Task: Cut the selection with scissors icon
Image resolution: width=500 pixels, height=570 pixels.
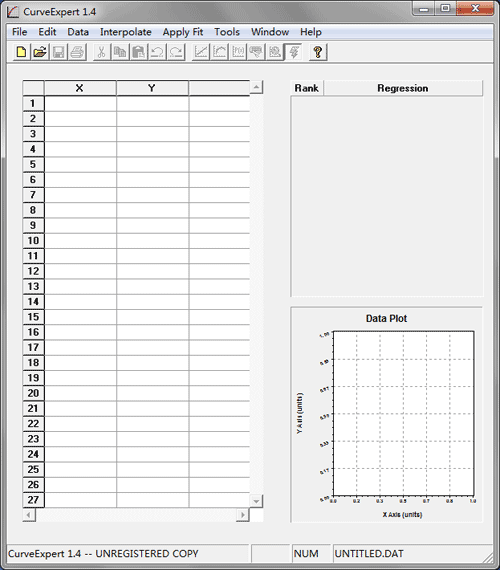Action: (x=101, y=52)
